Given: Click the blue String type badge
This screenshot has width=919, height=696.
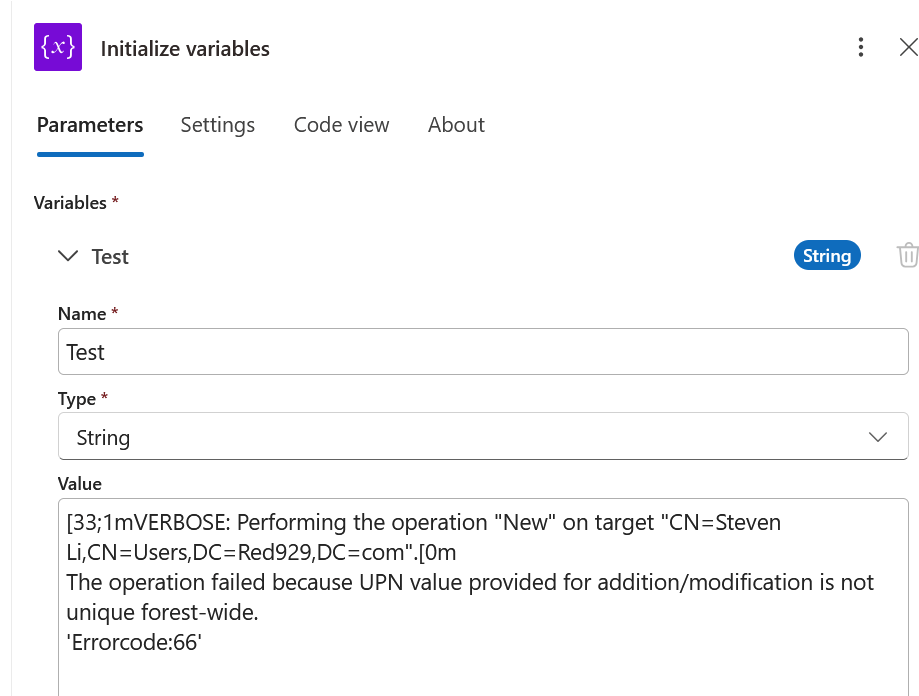Looking at the screenshot, I should [827, 255].
